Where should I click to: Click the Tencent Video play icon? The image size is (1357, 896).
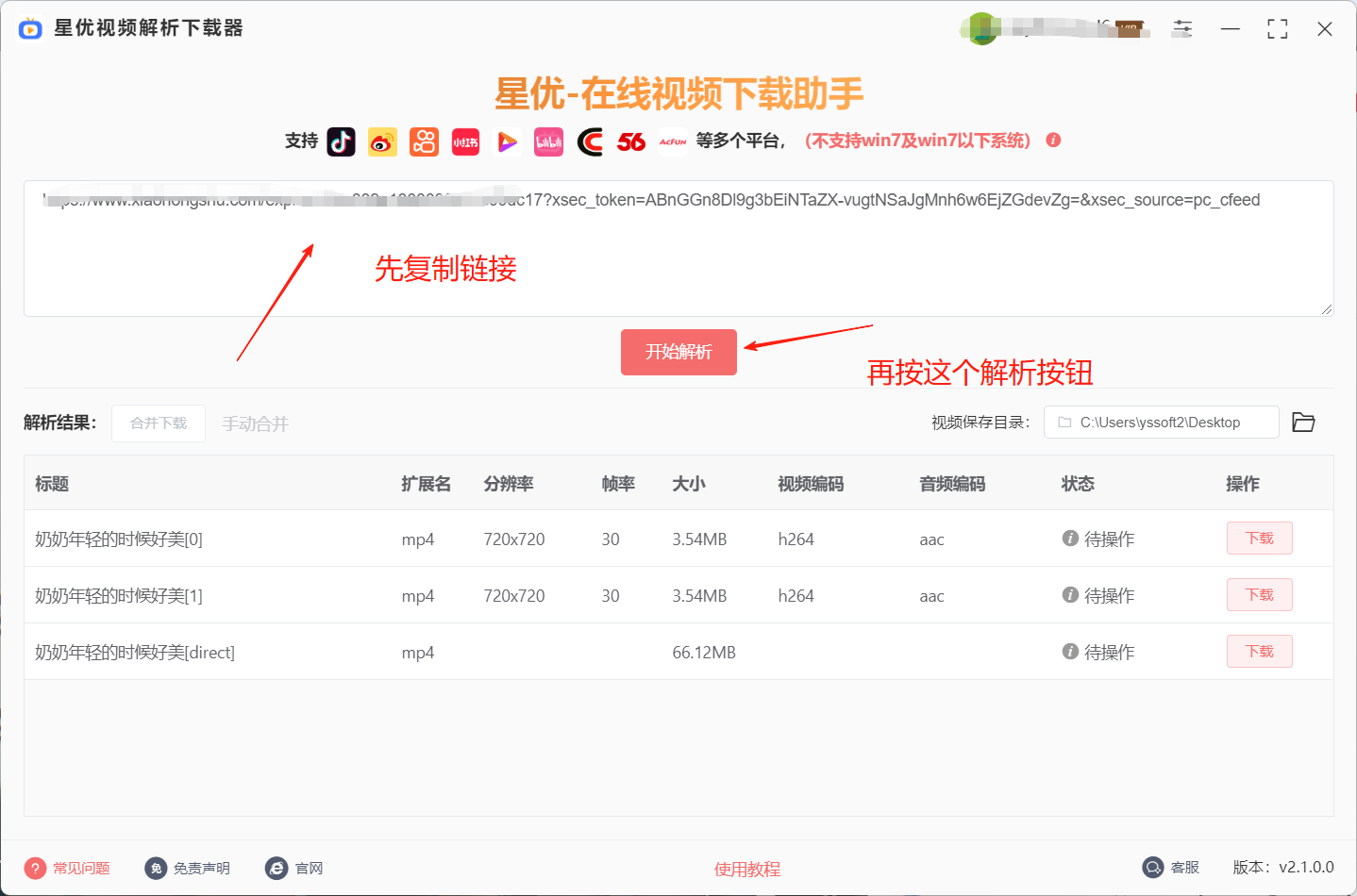click(x=507, y=141)
